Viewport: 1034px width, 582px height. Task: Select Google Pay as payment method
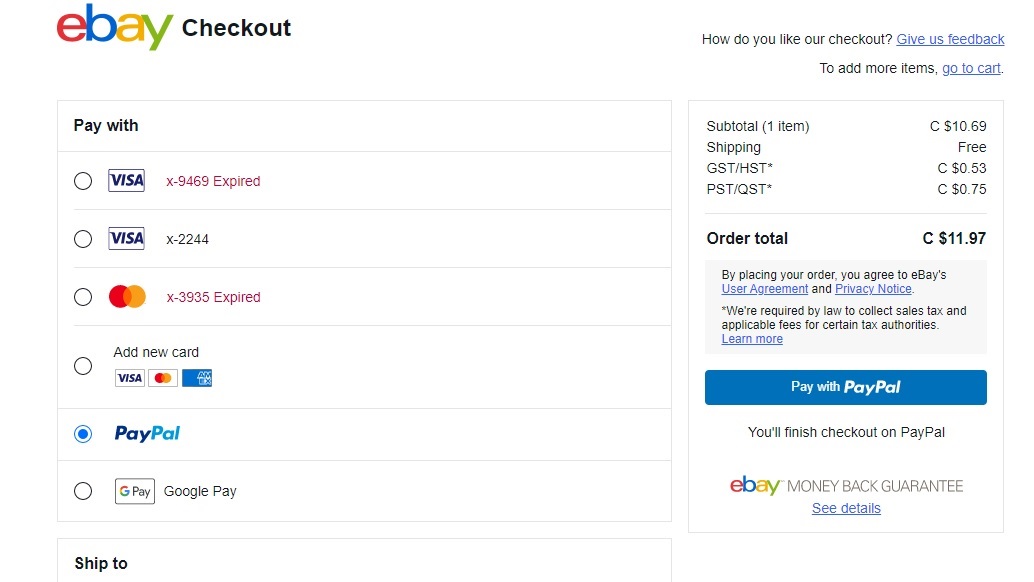(x=83, y=491)
